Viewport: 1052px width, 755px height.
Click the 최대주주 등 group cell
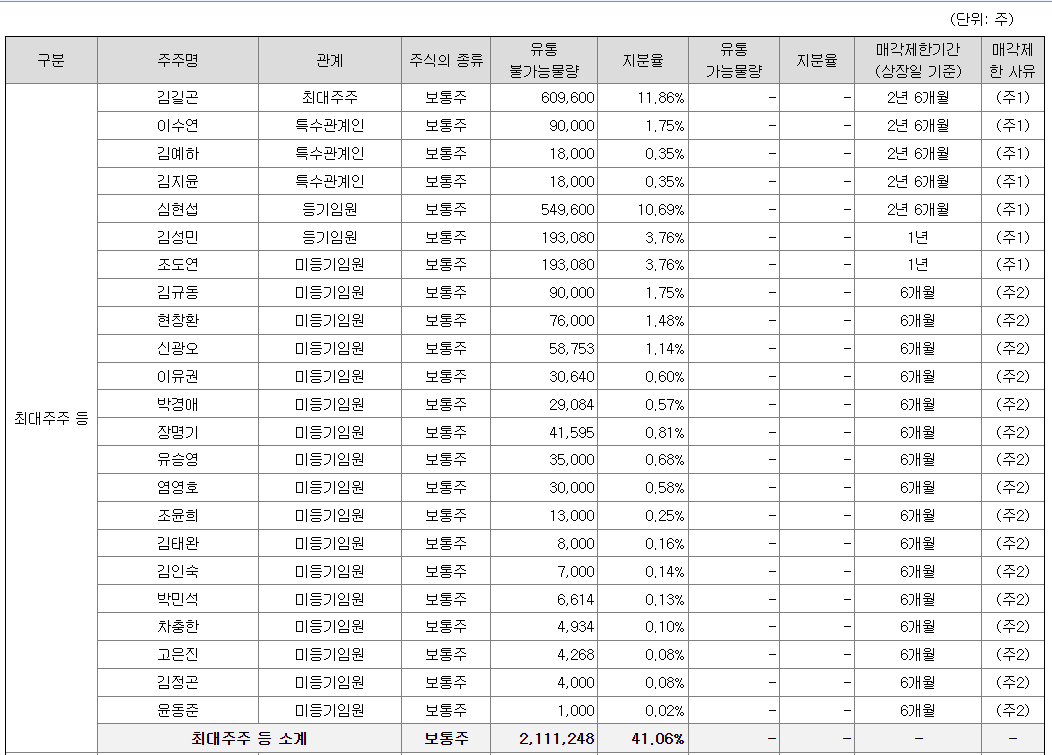pyautogui.click(x=52, y=419)
